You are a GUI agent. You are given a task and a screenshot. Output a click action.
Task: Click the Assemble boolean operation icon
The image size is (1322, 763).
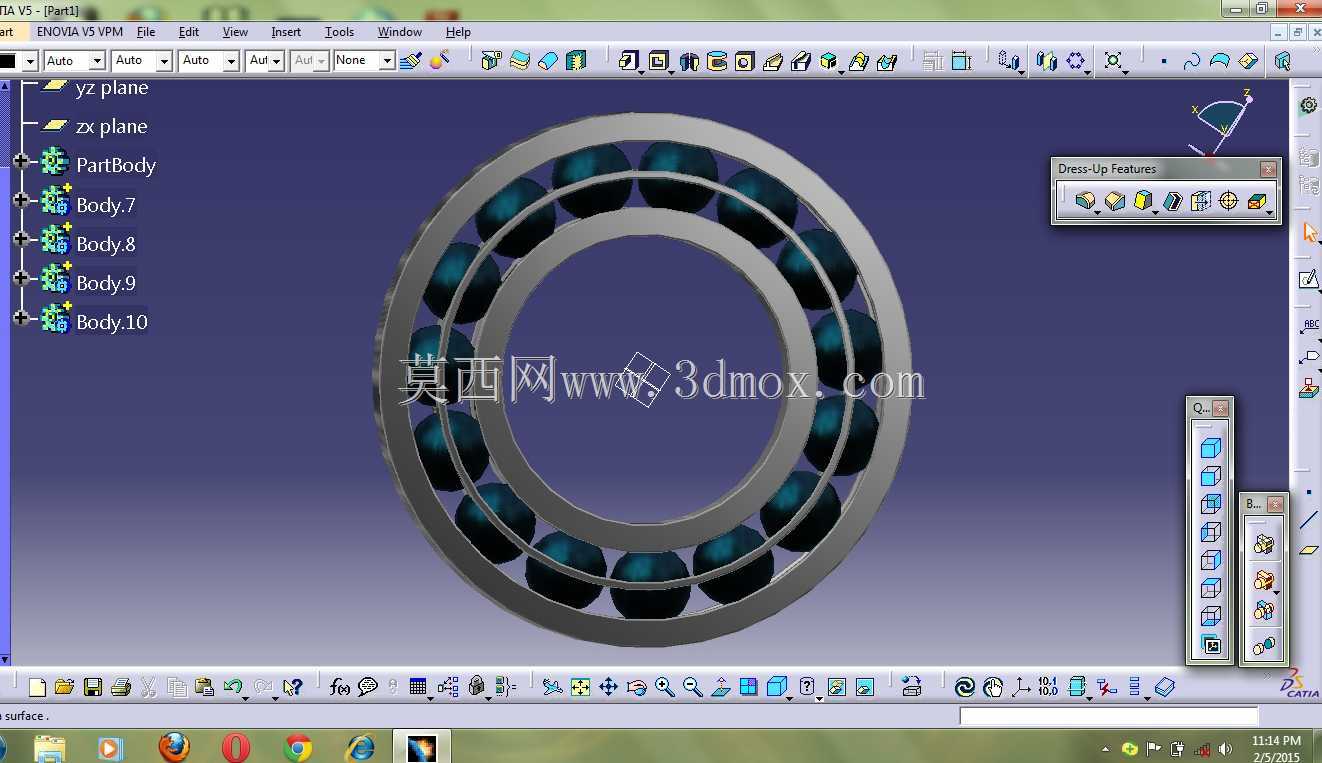tap(1264, 544)
